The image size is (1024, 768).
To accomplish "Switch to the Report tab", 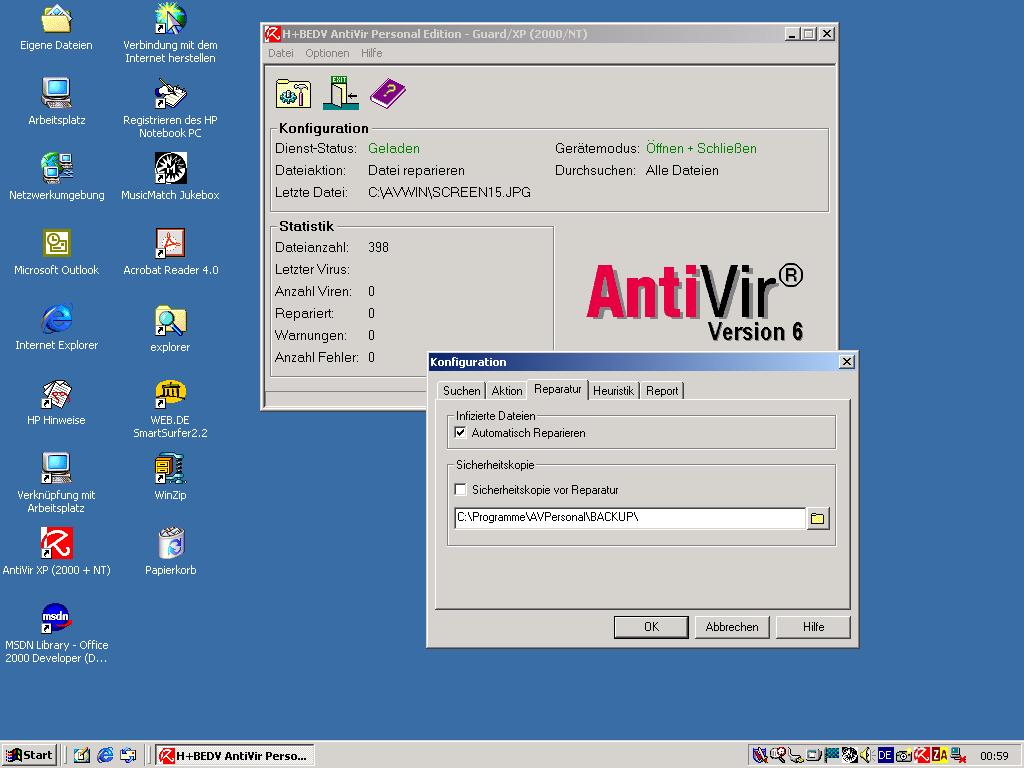I will tap(662, 391).
